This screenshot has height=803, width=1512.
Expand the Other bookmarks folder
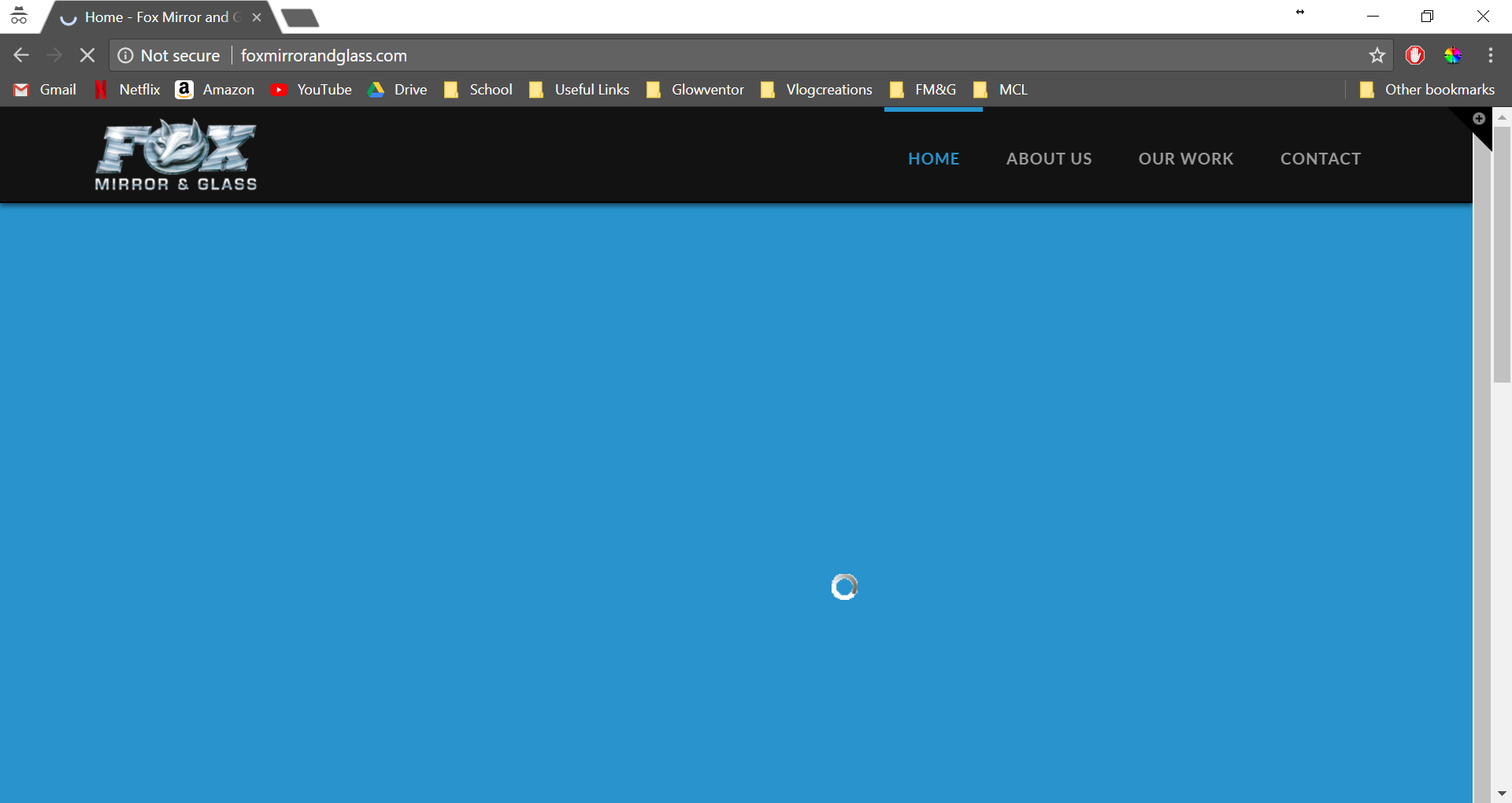(1427, 90)
